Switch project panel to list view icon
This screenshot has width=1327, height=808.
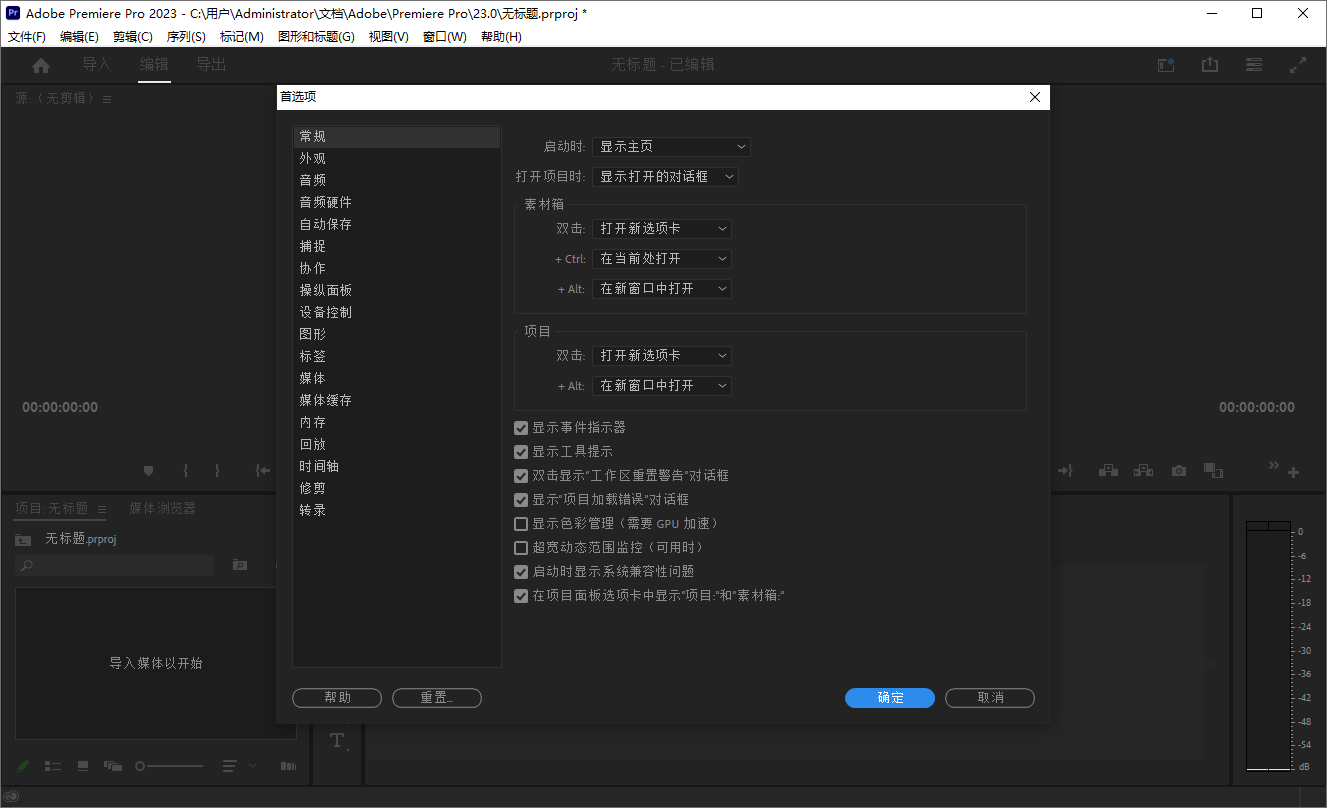(x=52, y=765)
